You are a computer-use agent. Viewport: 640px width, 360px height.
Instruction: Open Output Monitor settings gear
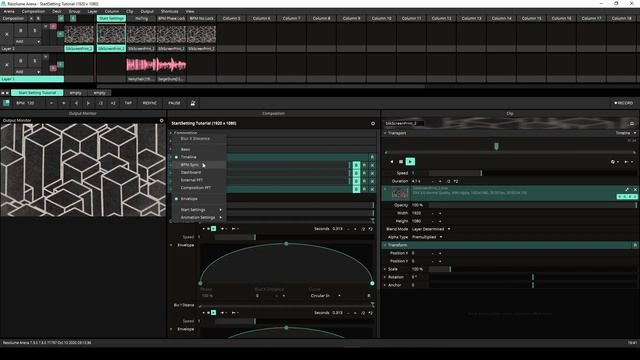point(162,120)
